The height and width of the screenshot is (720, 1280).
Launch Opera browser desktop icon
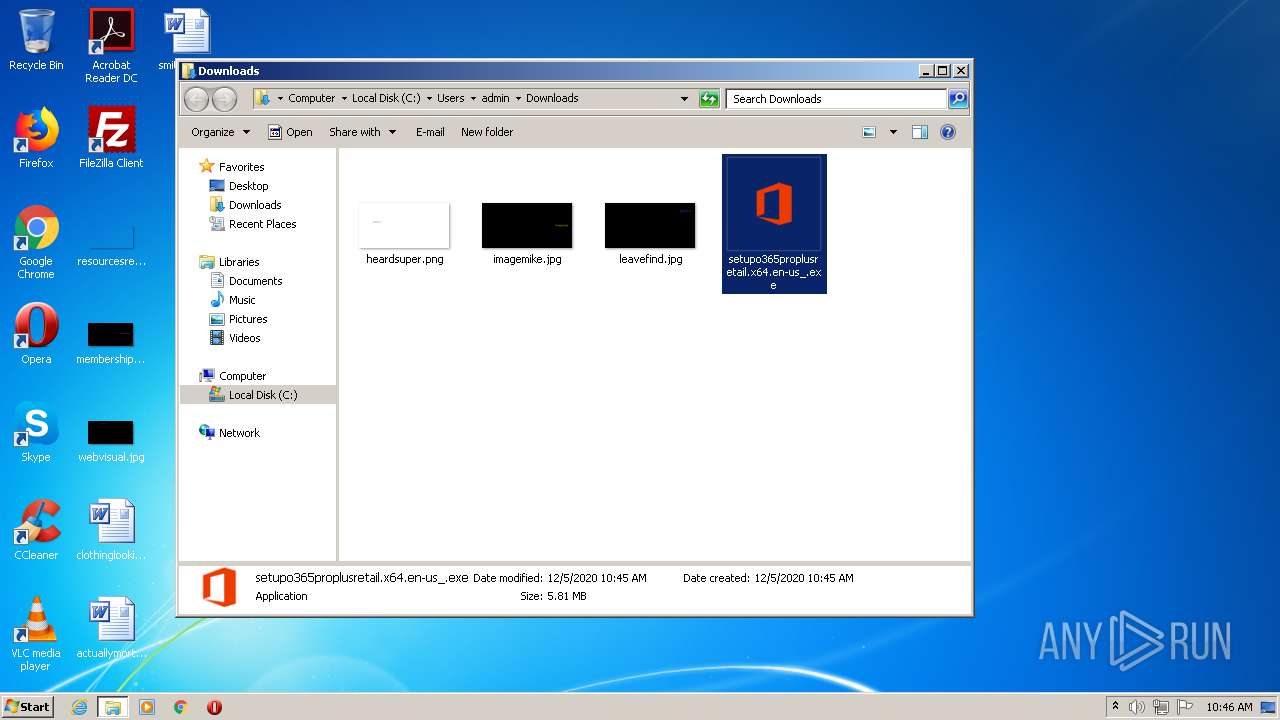click(x=36, y=334)
